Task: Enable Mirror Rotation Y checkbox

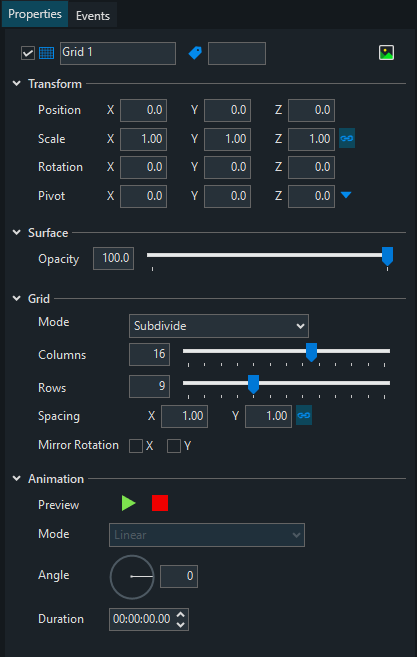Action: tap(174, 446)
